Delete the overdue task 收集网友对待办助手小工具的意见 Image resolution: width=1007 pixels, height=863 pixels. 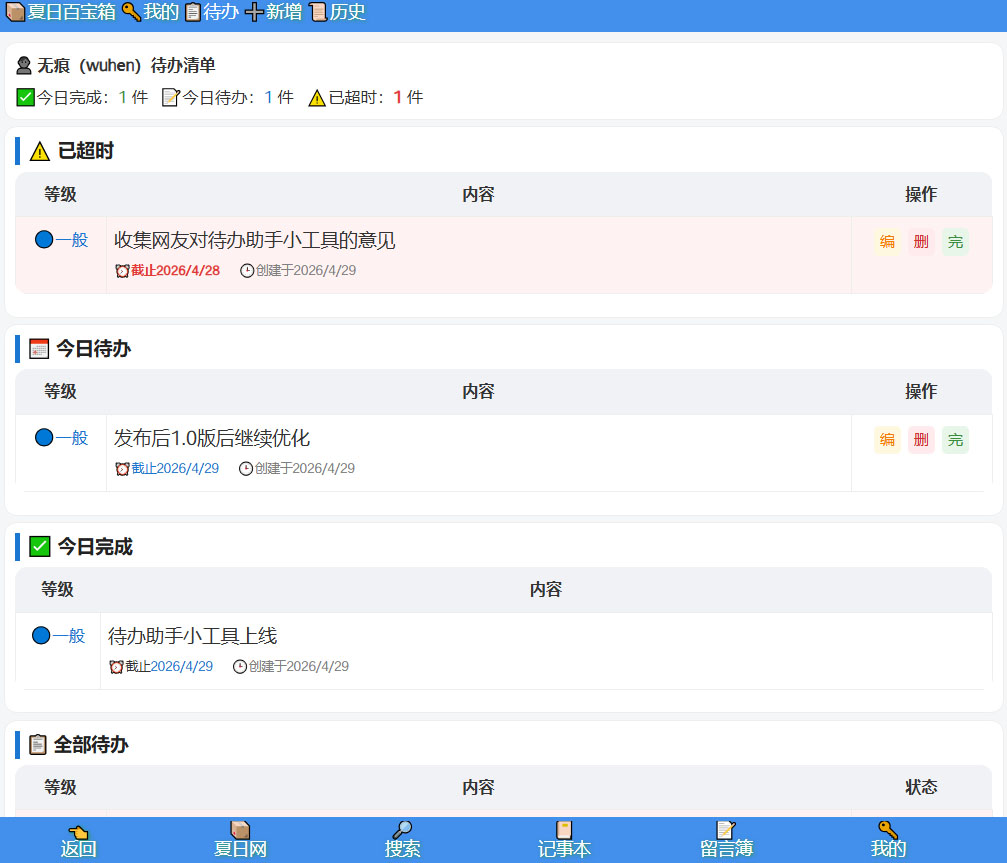921,242
